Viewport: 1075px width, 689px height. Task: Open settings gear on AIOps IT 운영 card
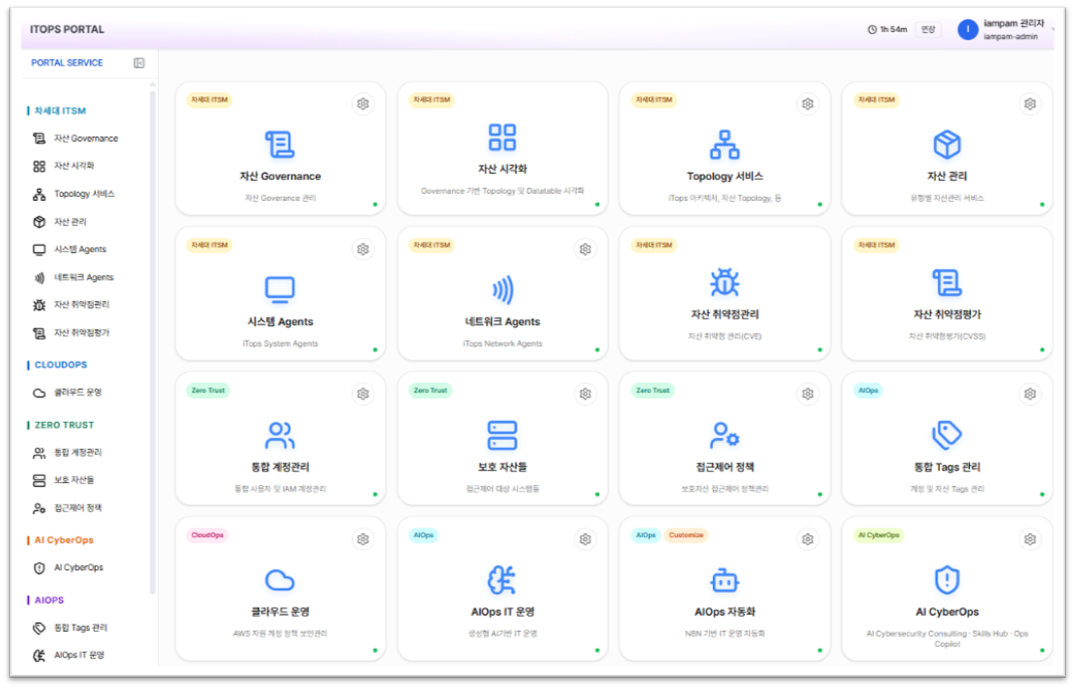pyautogui.click(x=585, y=540)
